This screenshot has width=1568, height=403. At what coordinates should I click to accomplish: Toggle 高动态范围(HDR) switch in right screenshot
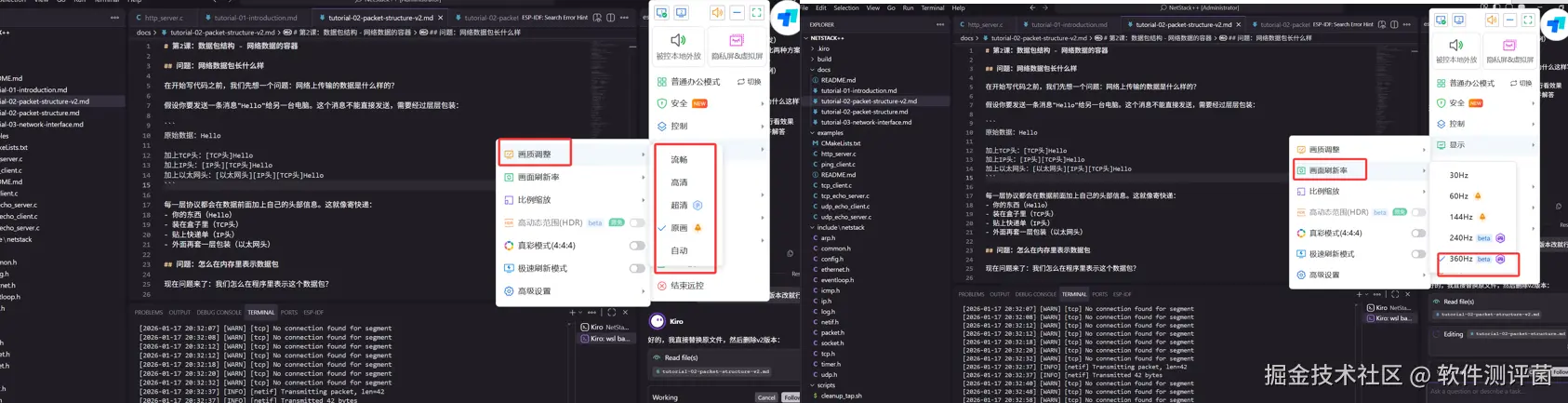(x=1418, y=212)
